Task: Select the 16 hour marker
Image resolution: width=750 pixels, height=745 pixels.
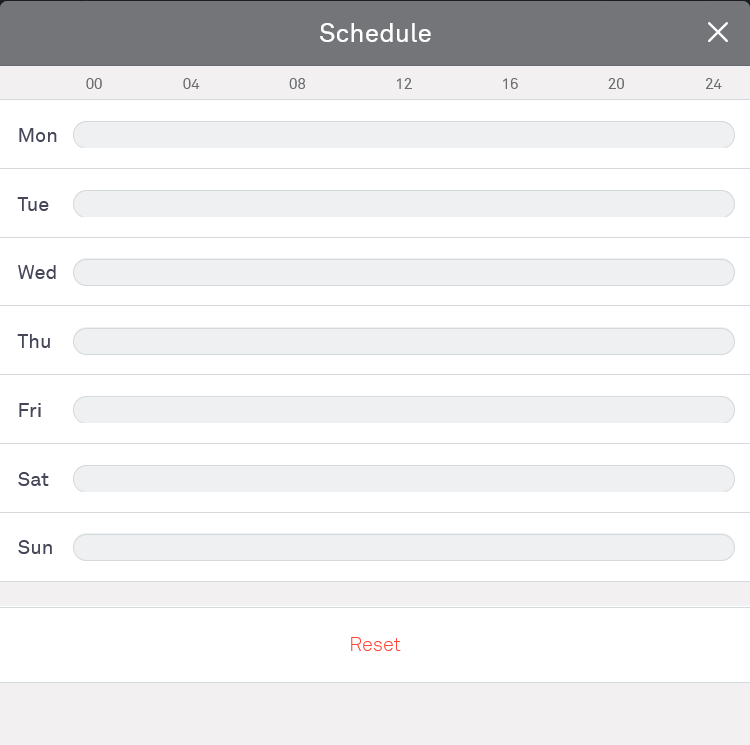Action: (510, 84)
